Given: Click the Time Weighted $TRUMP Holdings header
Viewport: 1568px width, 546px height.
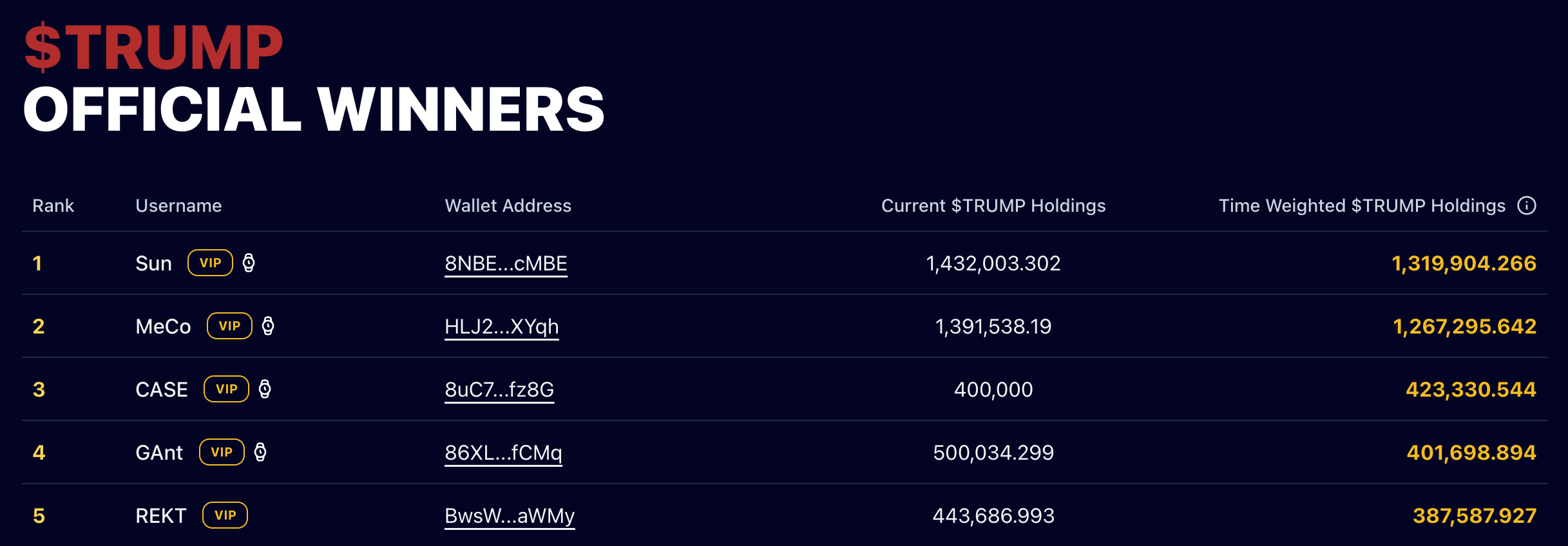Looking at the screenshot, I should 1362,205.
